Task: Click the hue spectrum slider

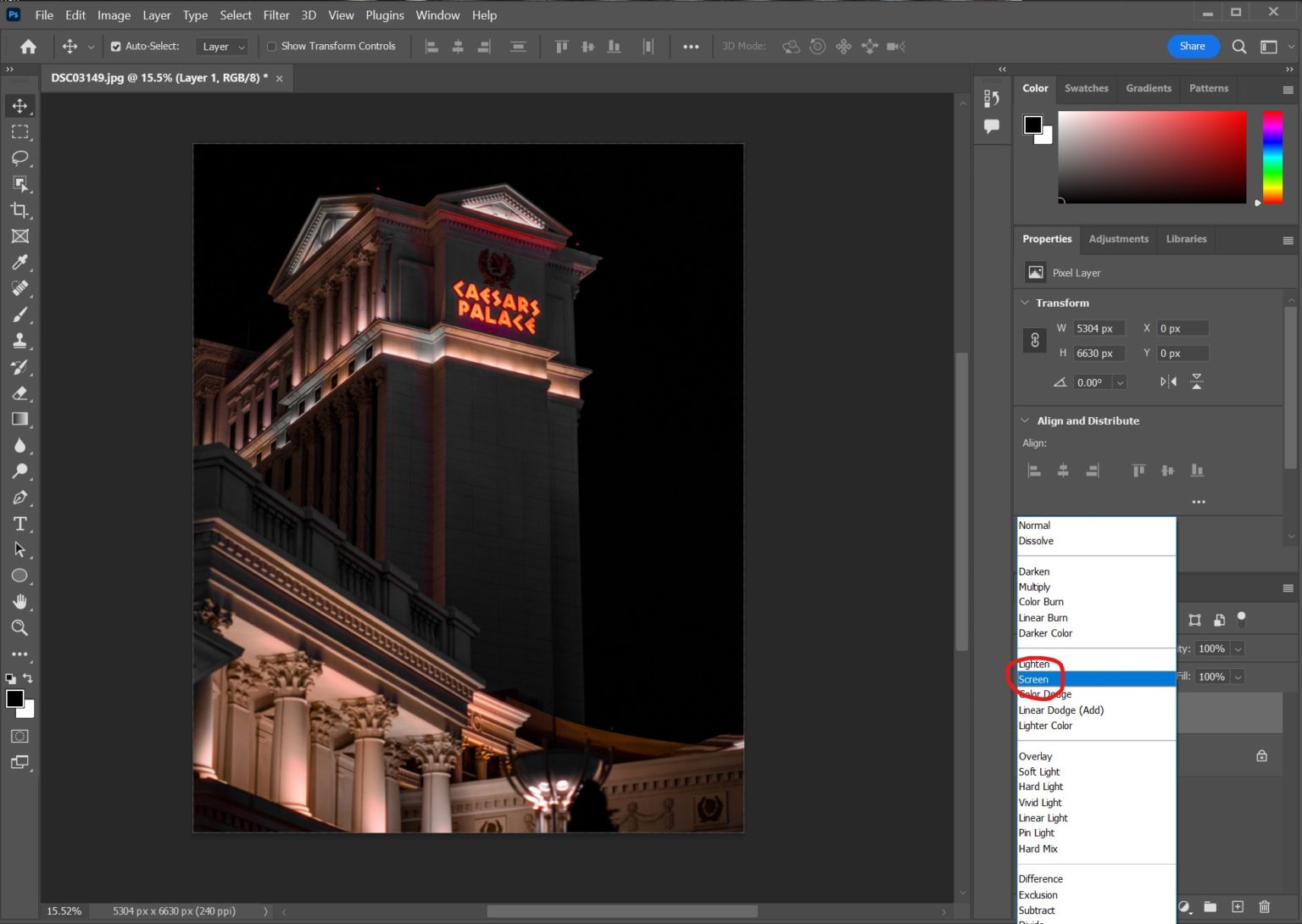Action: pos(1272,157)
